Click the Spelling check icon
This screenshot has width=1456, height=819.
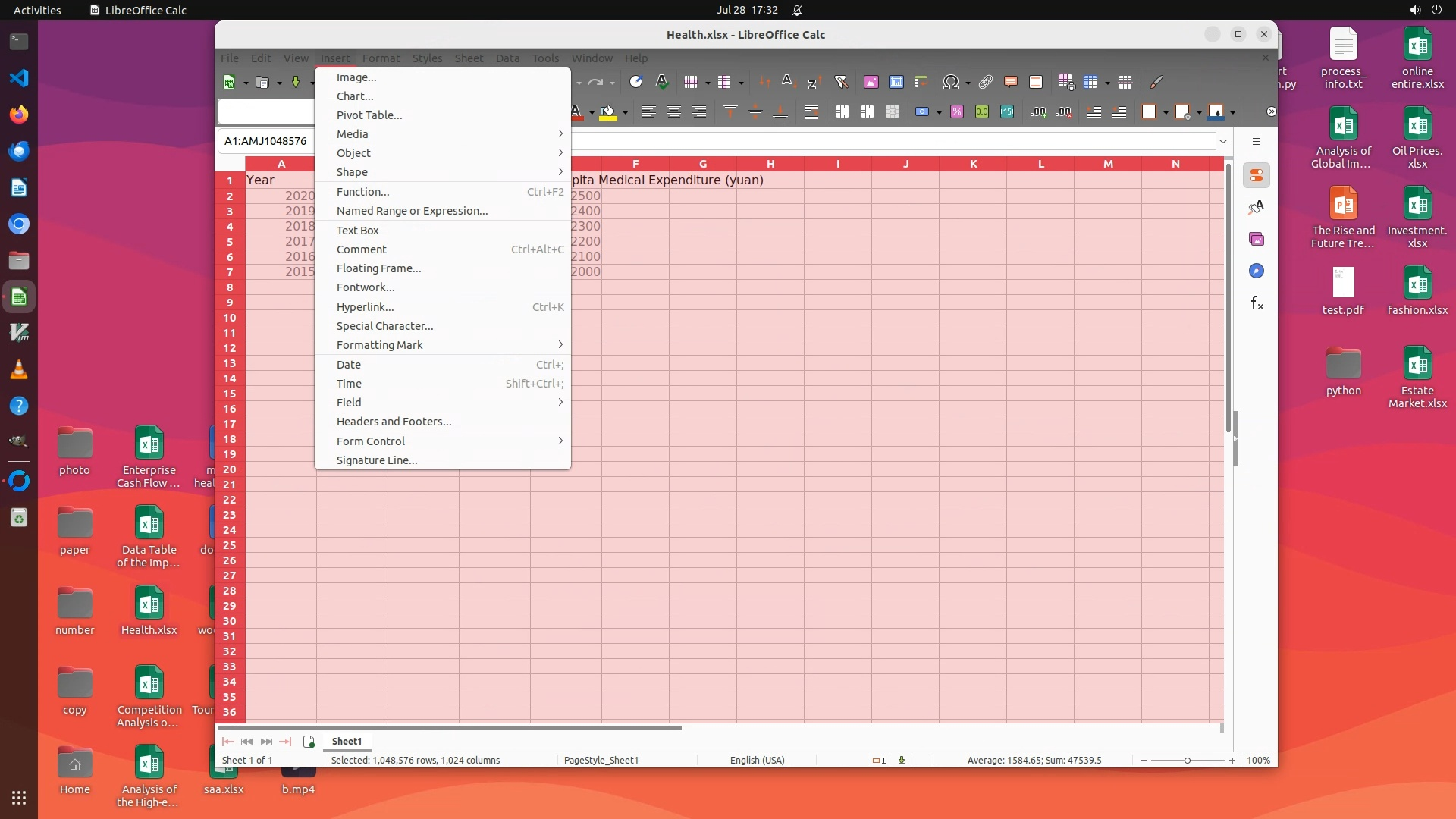(x=661, y=82)
